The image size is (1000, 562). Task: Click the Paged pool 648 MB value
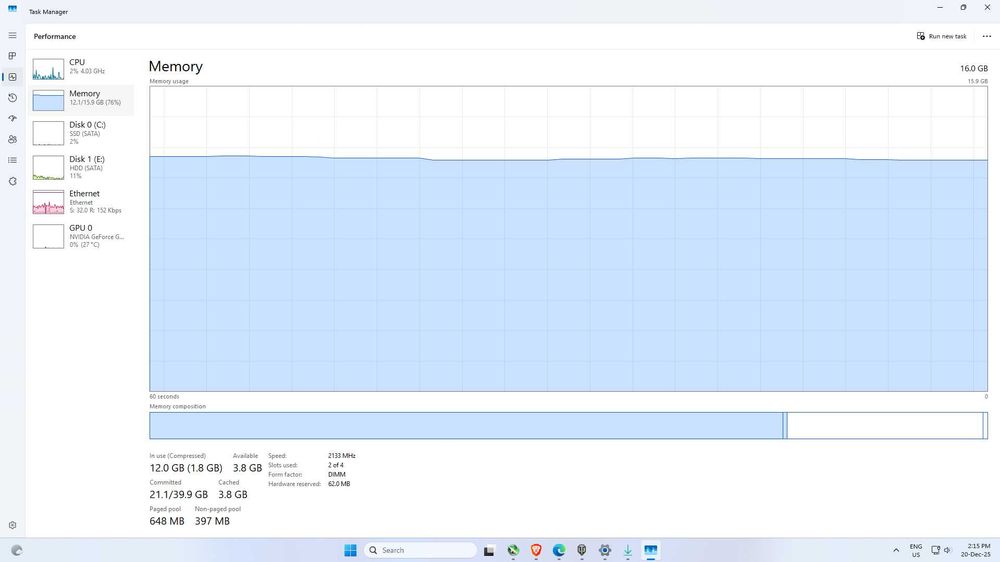166,521
